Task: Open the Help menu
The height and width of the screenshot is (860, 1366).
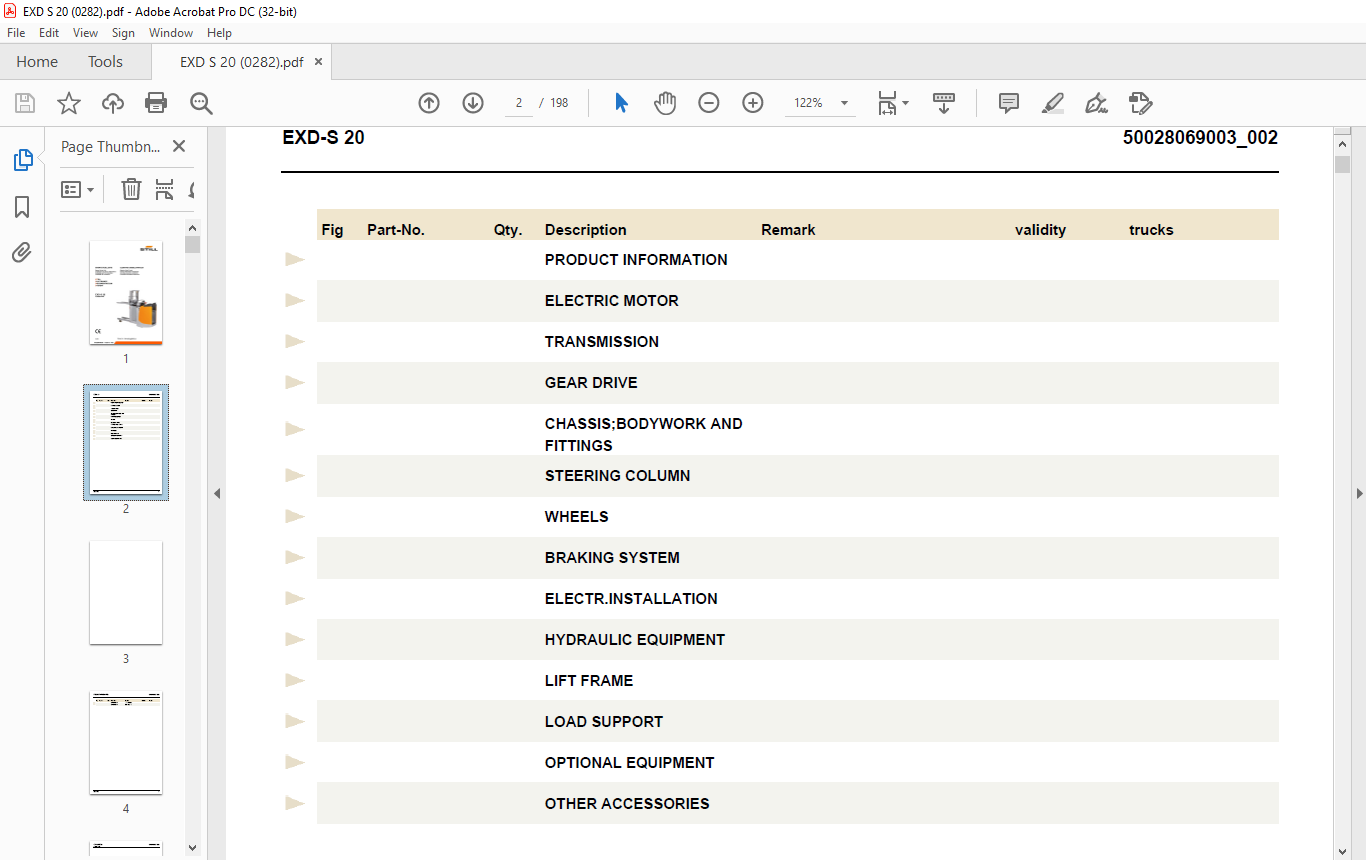Action: [x=219, y=33]
